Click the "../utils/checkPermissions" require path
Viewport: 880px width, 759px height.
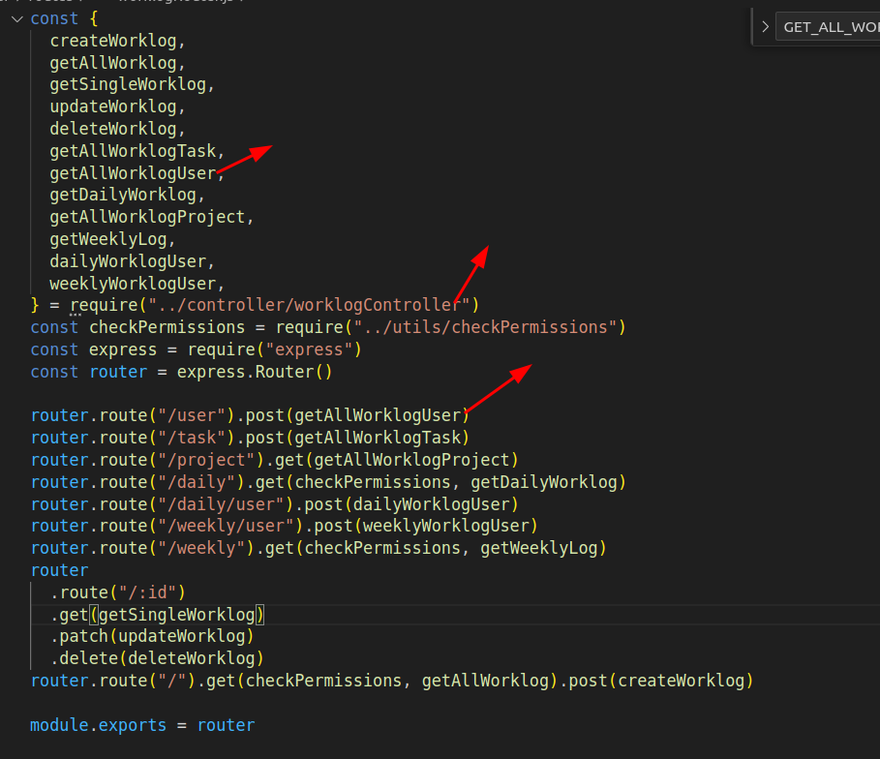(x=450, y=327)
